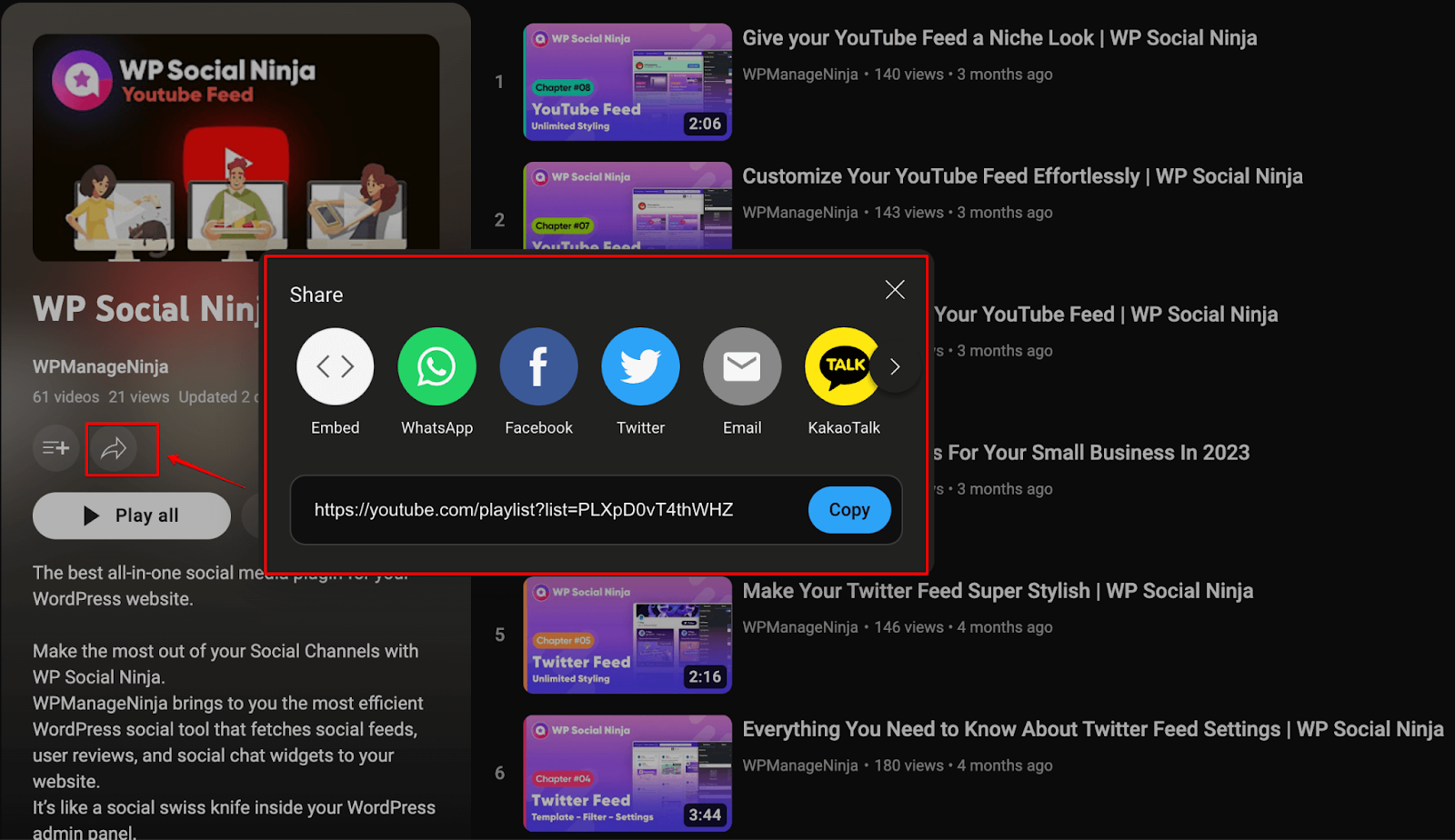Click WPManageNinja under the 140 views video

pyautogui.click(x=800, y=75)
